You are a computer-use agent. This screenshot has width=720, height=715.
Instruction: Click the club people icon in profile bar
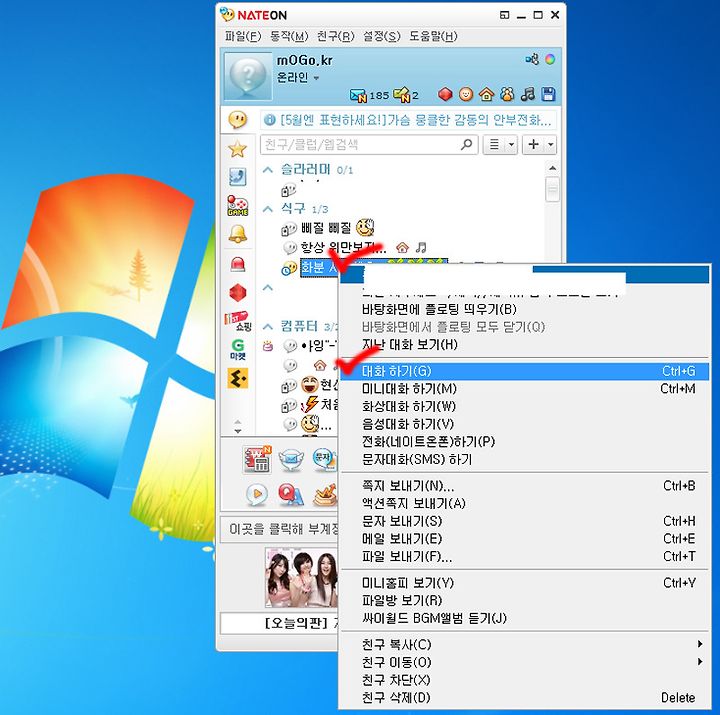507,95
